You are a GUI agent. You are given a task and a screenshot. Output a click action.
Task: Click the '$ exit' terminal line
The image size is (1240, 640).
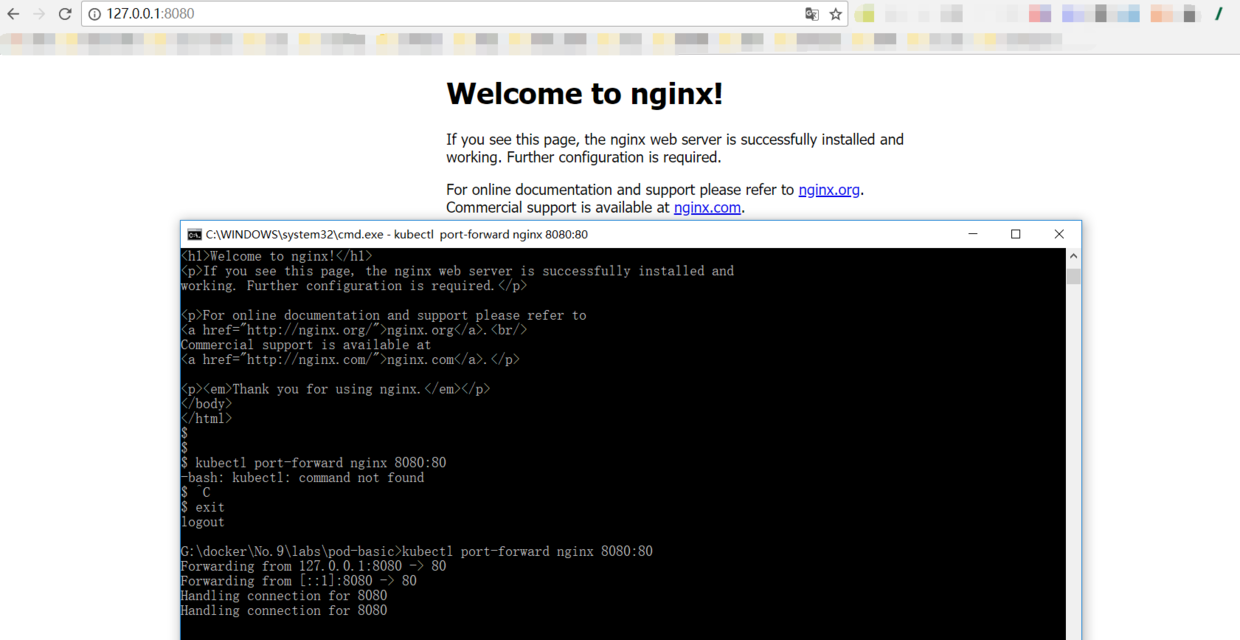(x=203, y=507)
